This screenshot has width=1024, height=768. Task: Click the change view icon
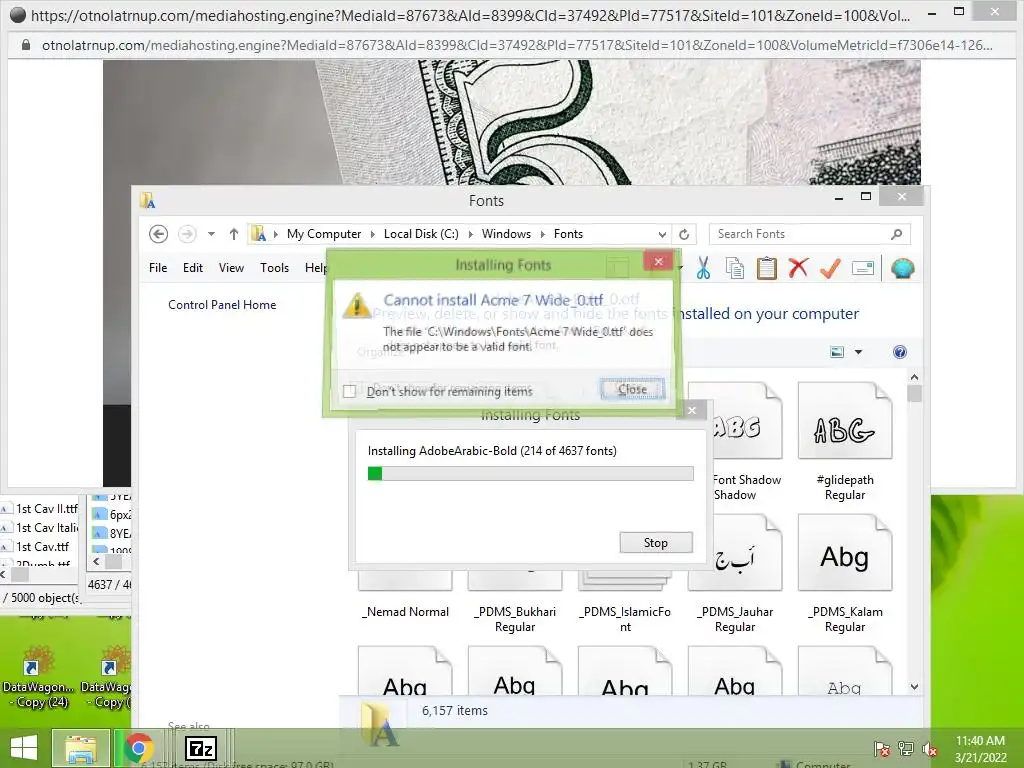837,352
